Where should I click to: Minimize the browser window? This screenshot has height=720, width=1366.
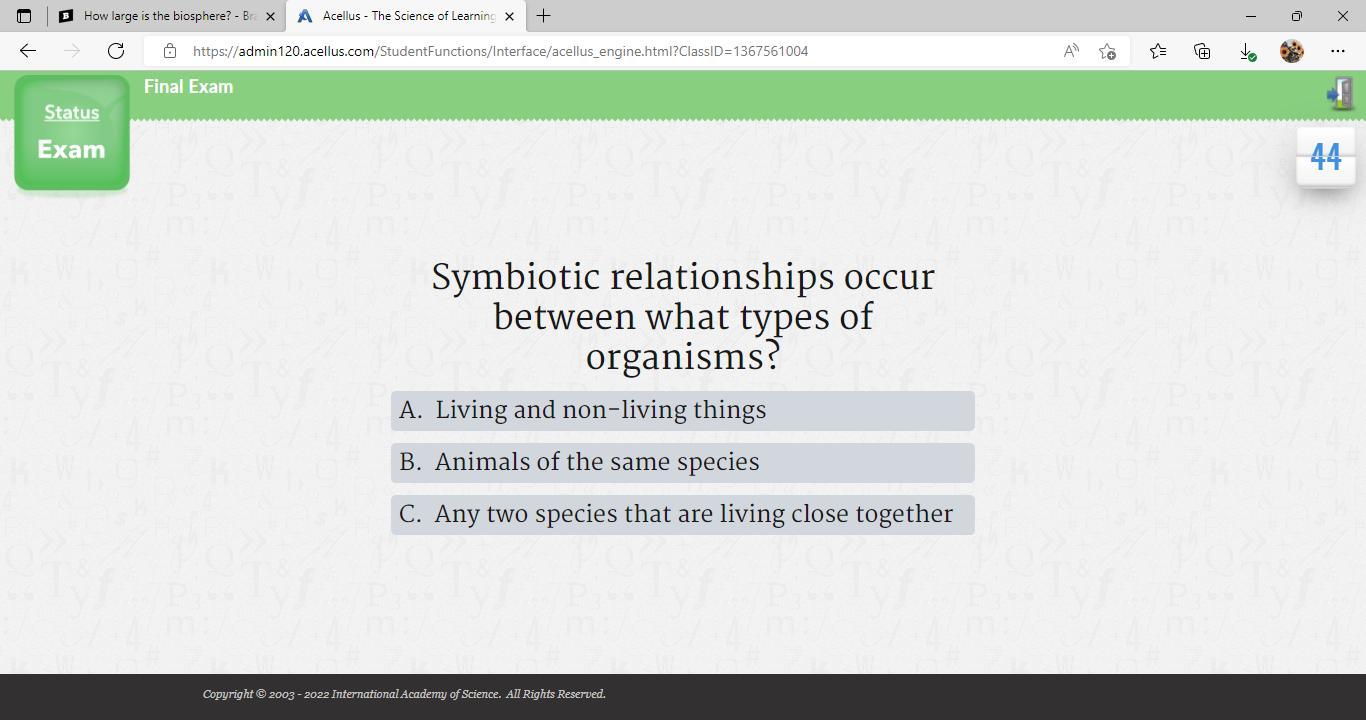click(x=1250, y=16)
